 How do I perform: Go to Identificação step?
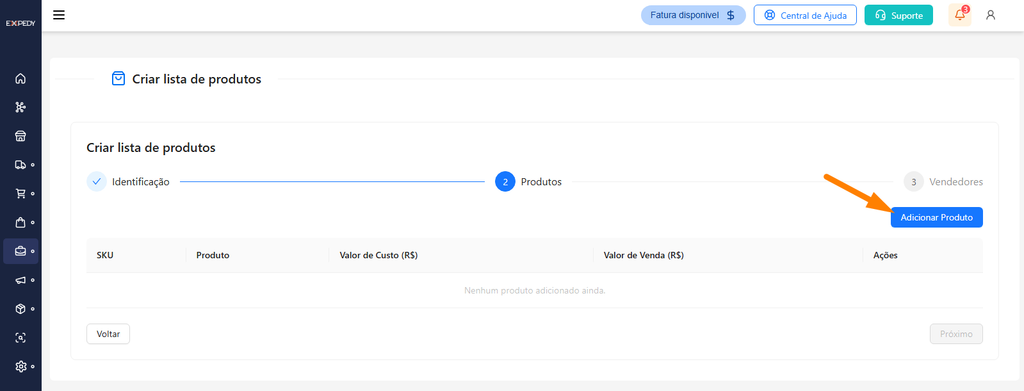tap(128, 182)
